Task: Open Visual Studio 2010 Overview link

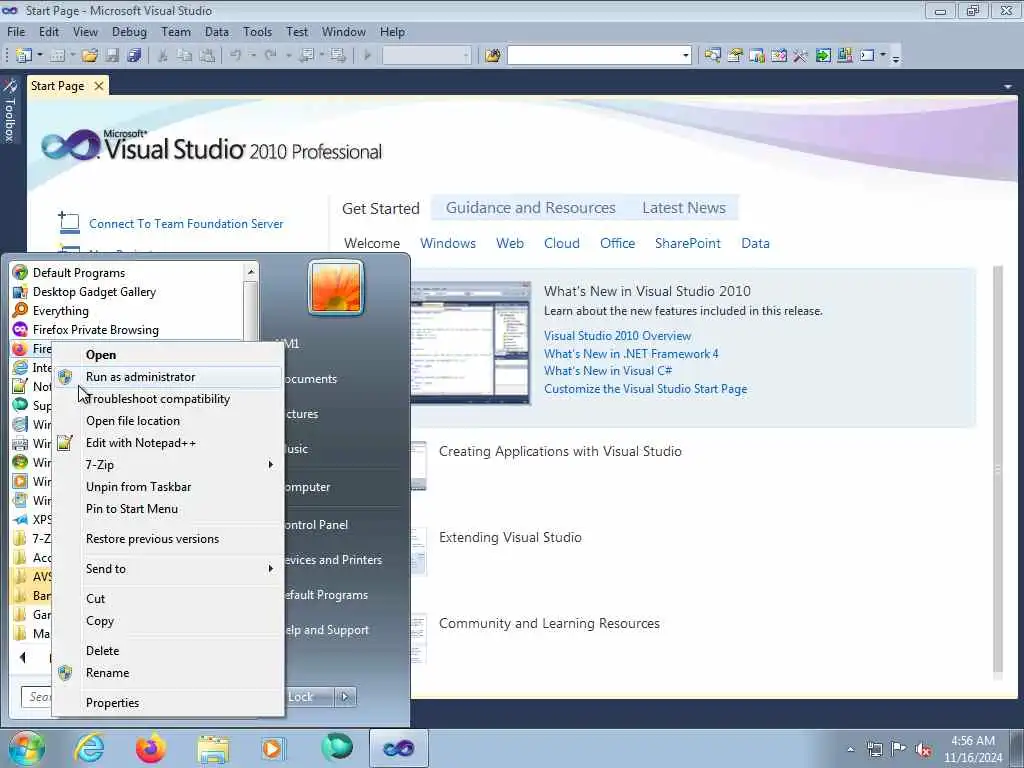Action: (x=617, y=336)
